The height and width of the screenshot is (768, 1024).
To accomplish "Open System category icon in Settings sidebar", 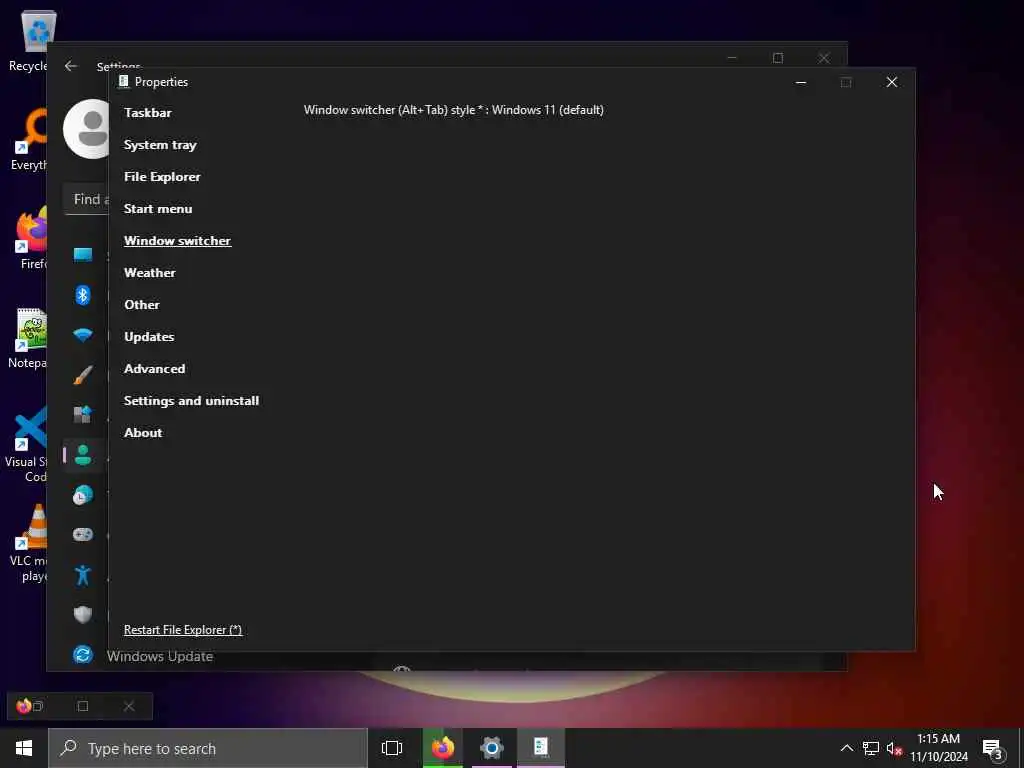I will point(83,255).
